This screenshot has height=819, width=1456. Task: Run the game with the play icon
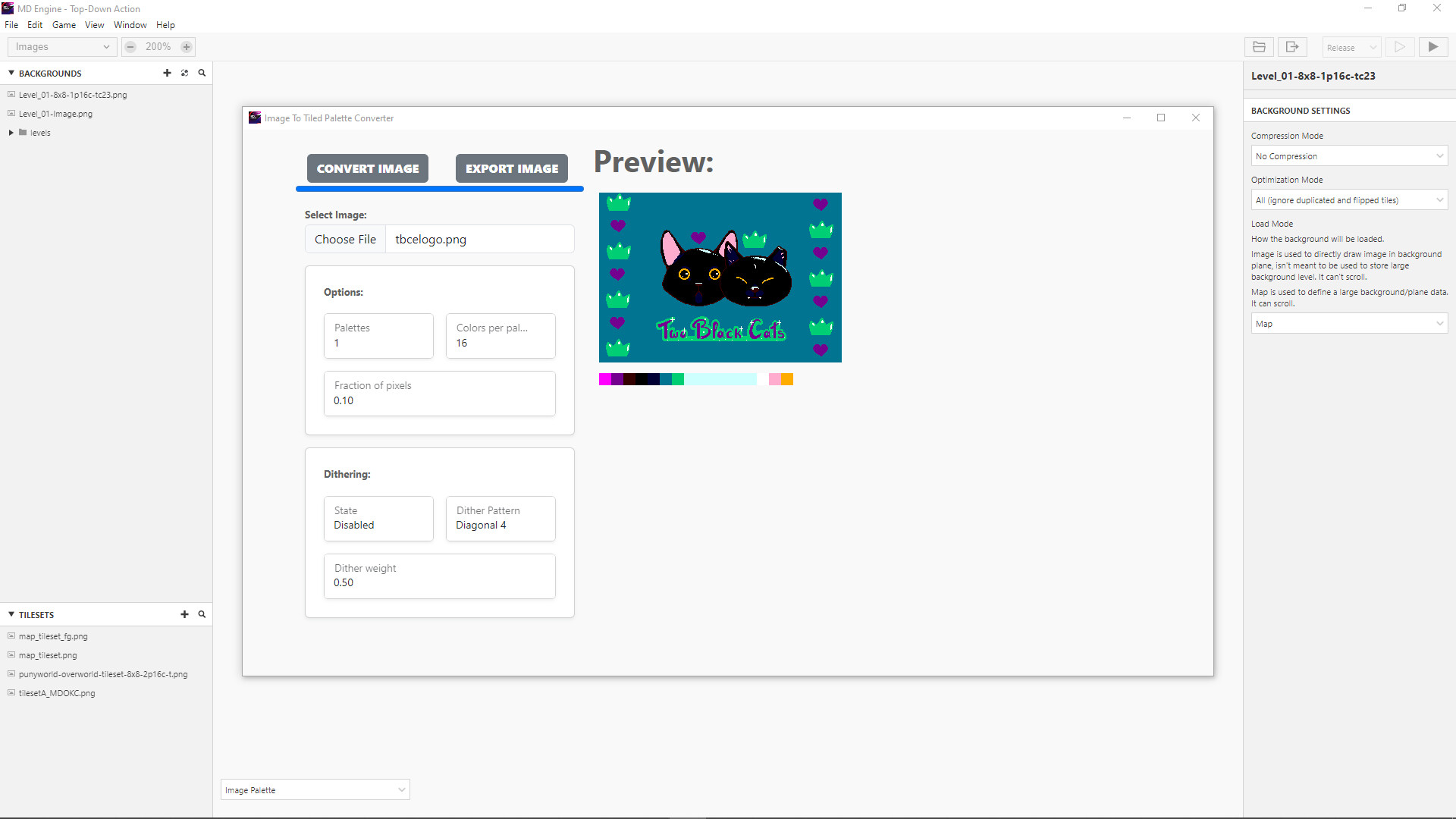point(1433,46)
